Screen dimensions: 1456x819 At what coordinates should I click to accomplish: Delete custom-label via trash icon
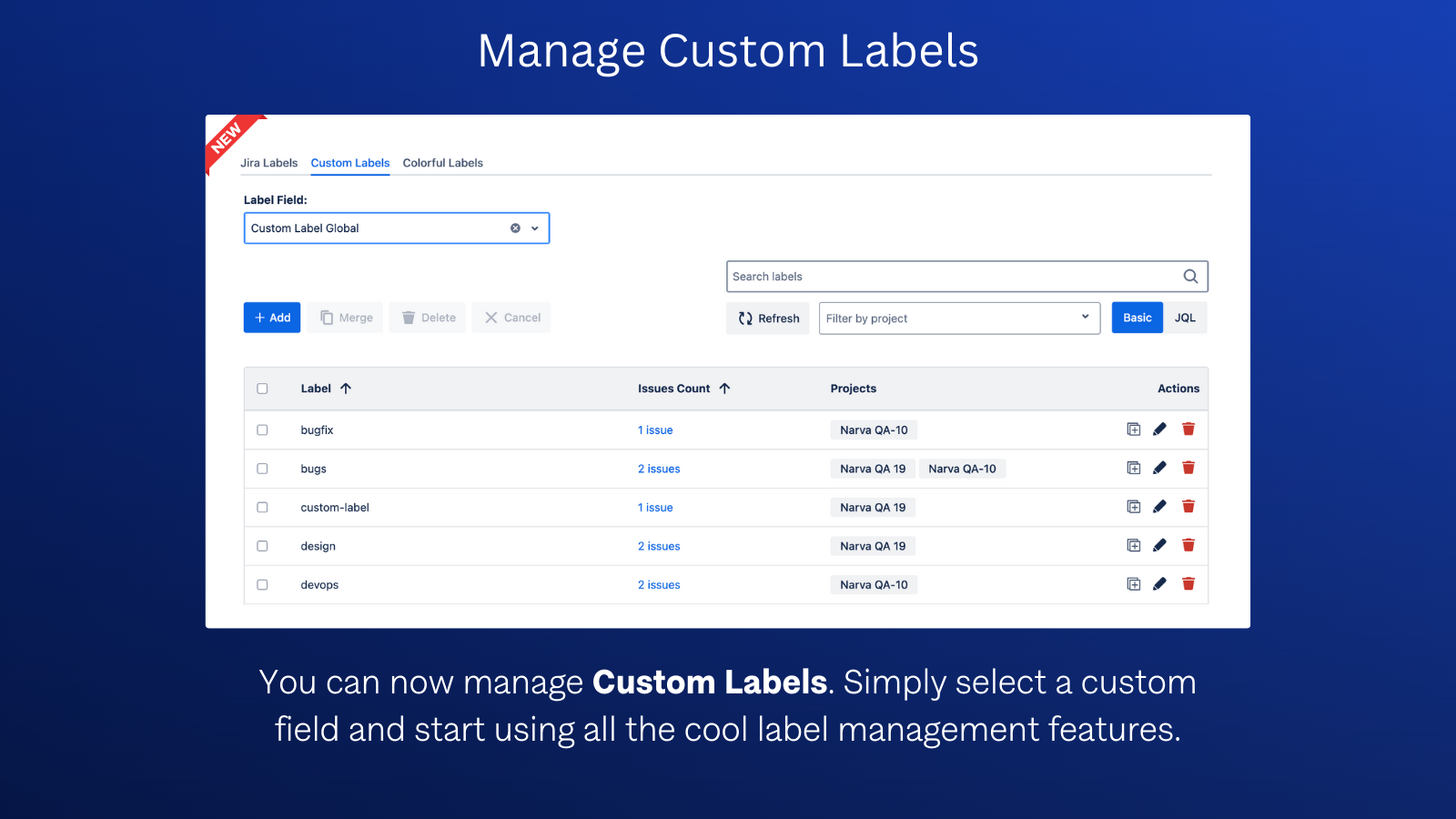coord(1188,507)
